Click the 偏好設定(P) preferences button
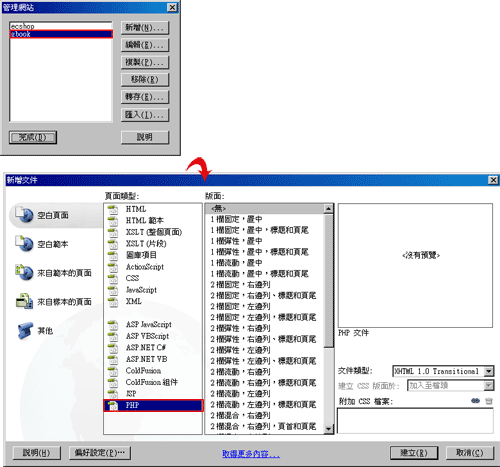The width and height of the screenshot is (500, 467). 100,453
